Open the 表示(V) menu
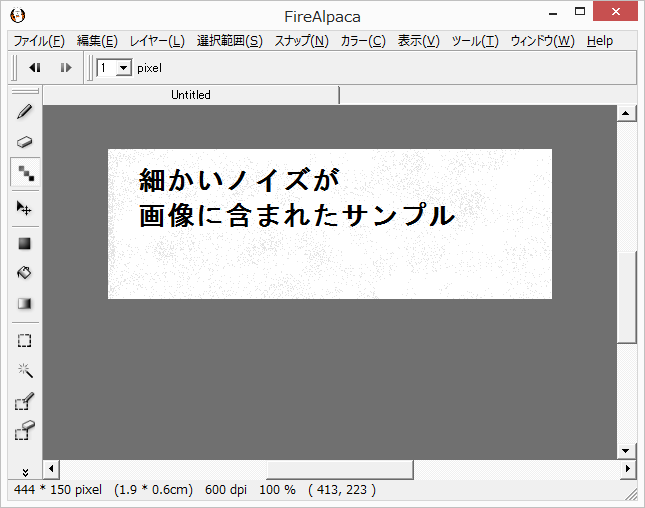Image resolution: width=645 pixels, height=508 pixels. click(x=418, y=41)
